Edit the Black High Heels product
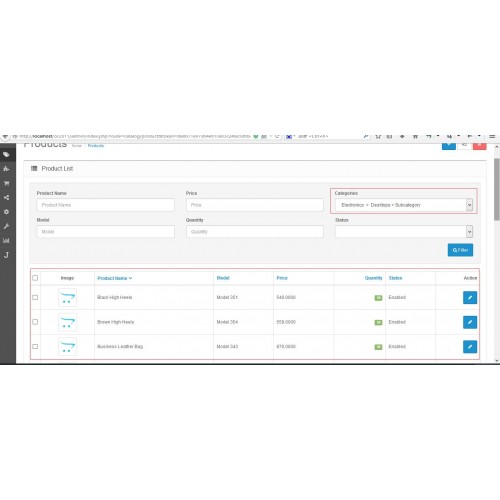This screenshot has width=500, height=500. [470, 298]
